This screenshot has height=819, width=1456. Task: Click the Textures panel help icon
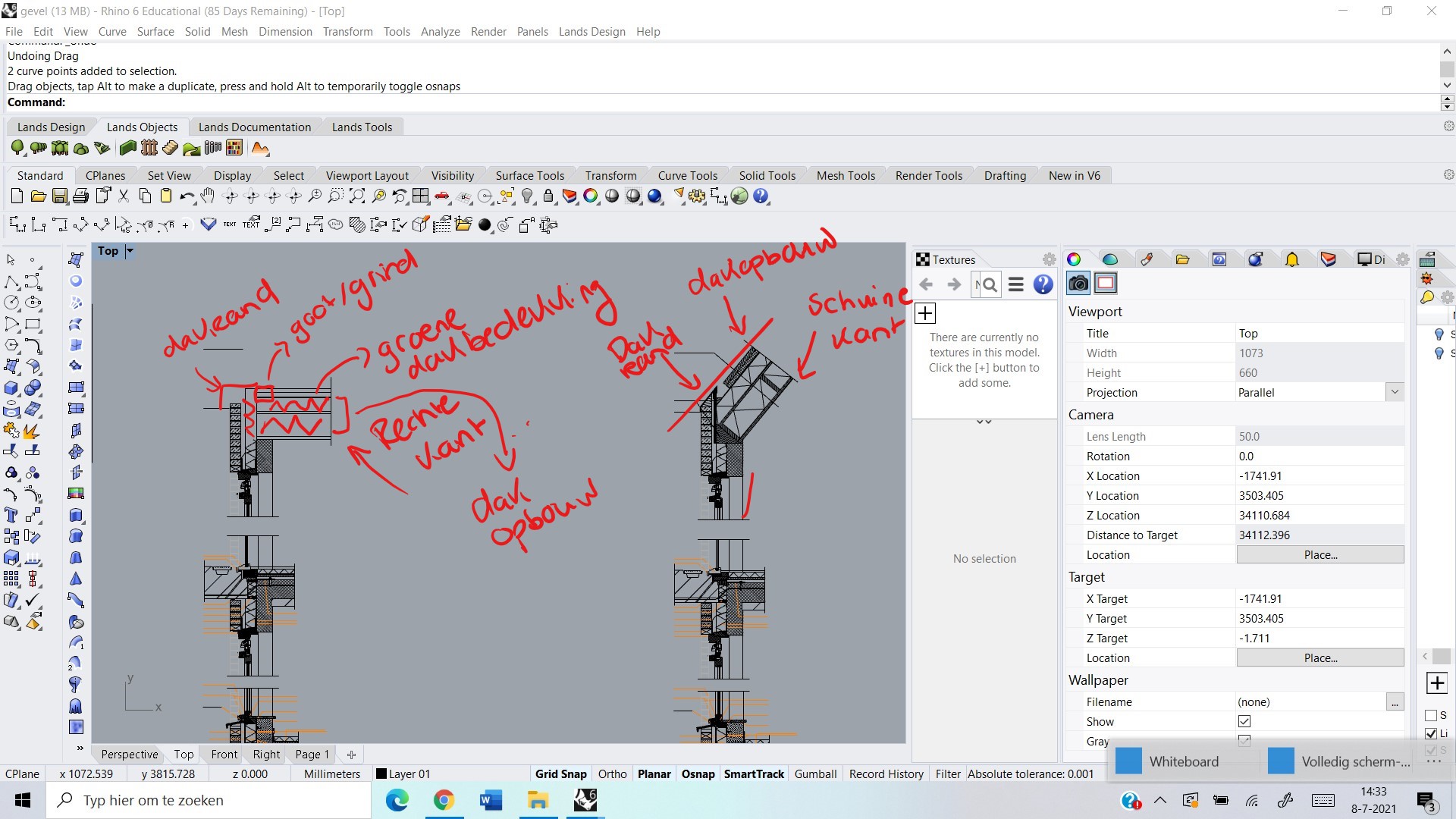click(x=1043, y=284)
